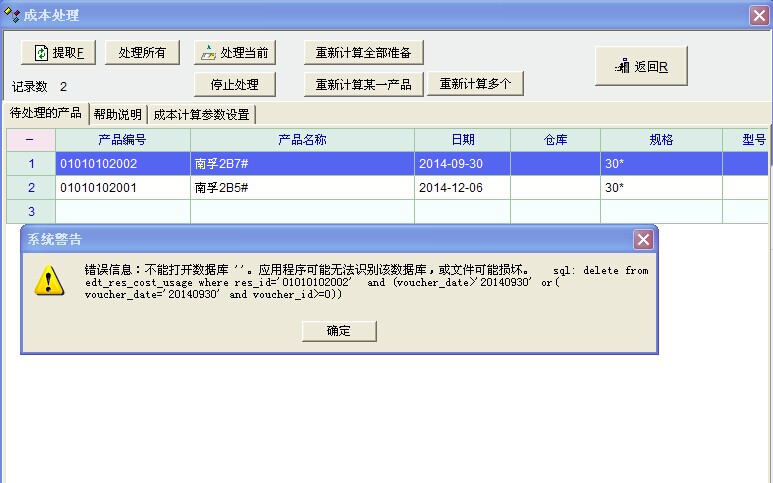Confirm the warning with 确定 button

(339, 331)
